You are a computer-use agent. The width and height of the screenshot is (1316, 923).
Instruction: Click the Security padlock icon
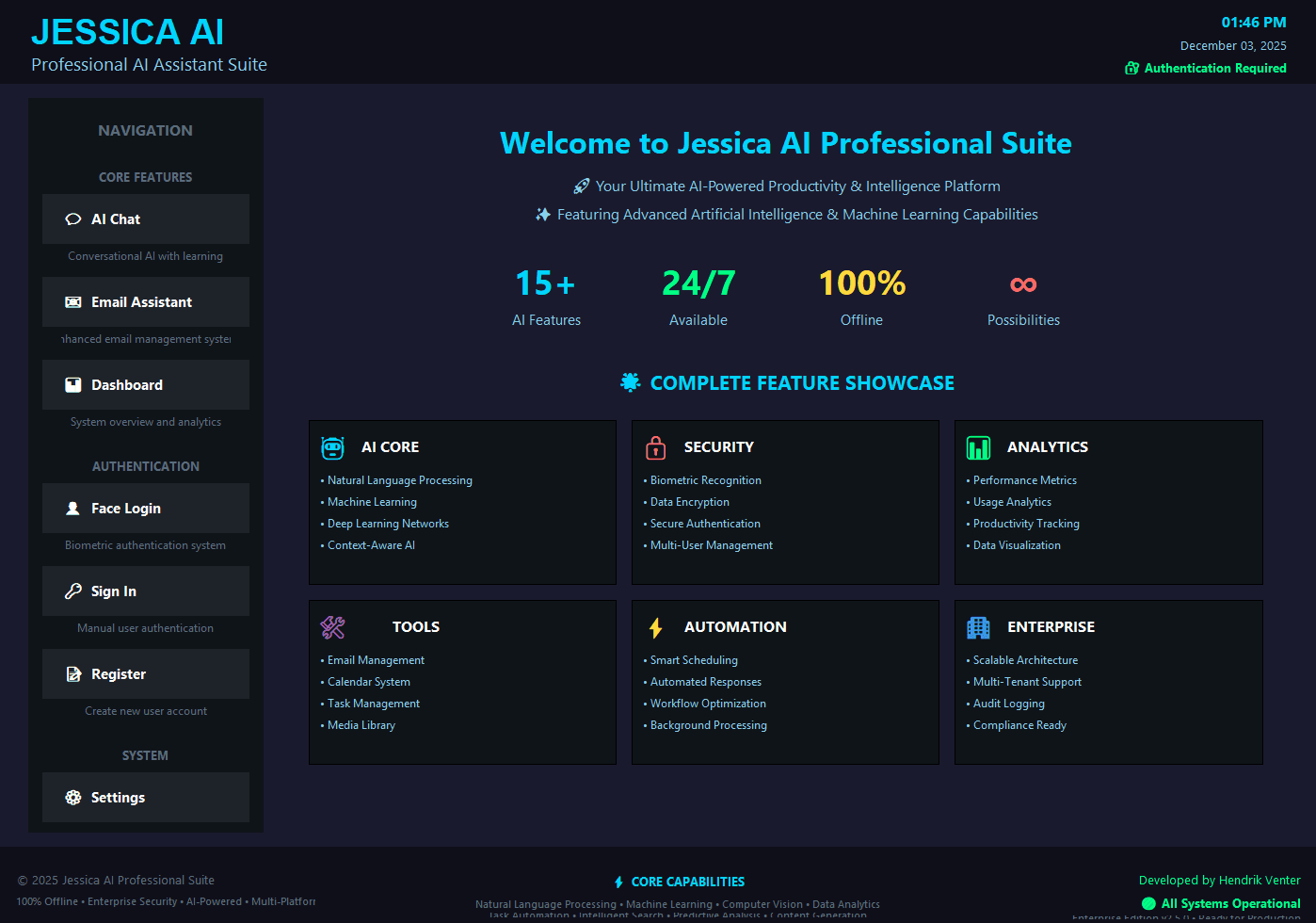pos(656,447)
